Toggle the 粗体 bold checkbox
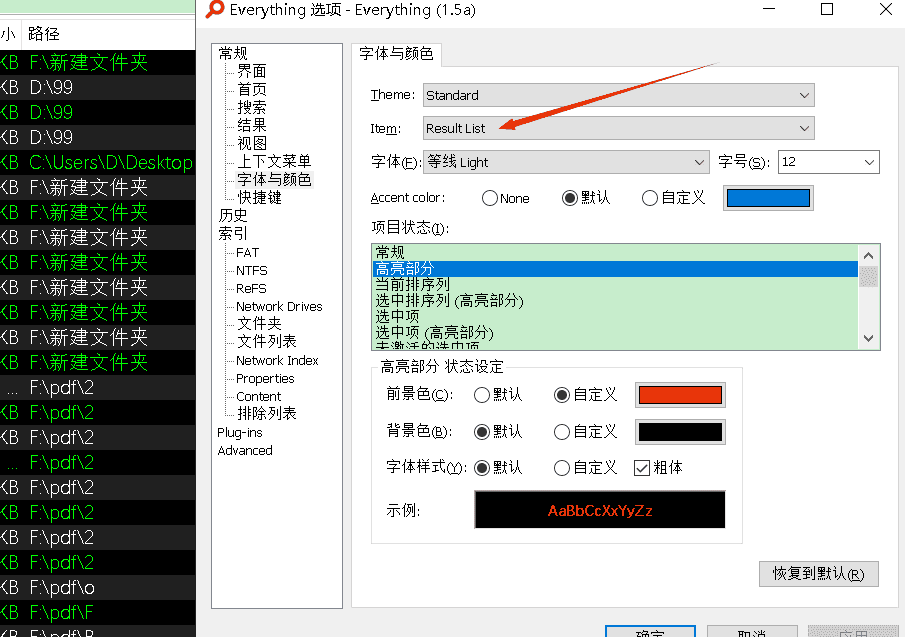Image resolution: width=905 pixels, height=637 pixels. (642, 467)
